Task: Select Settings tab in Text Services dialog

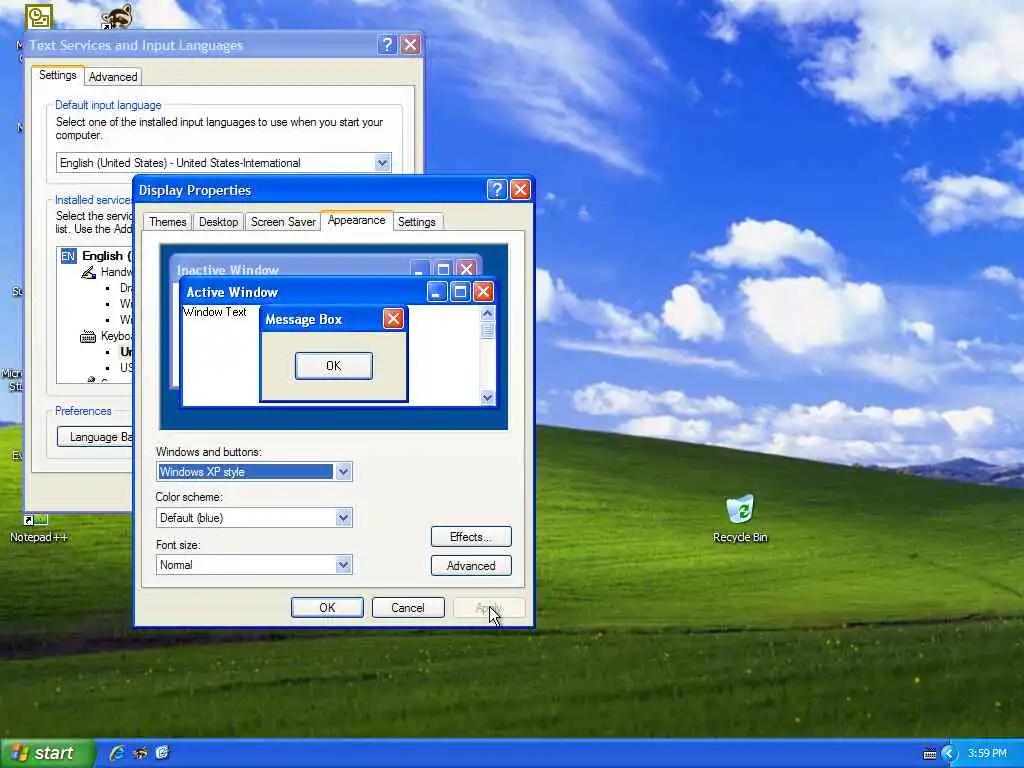Action: point(57,75)
